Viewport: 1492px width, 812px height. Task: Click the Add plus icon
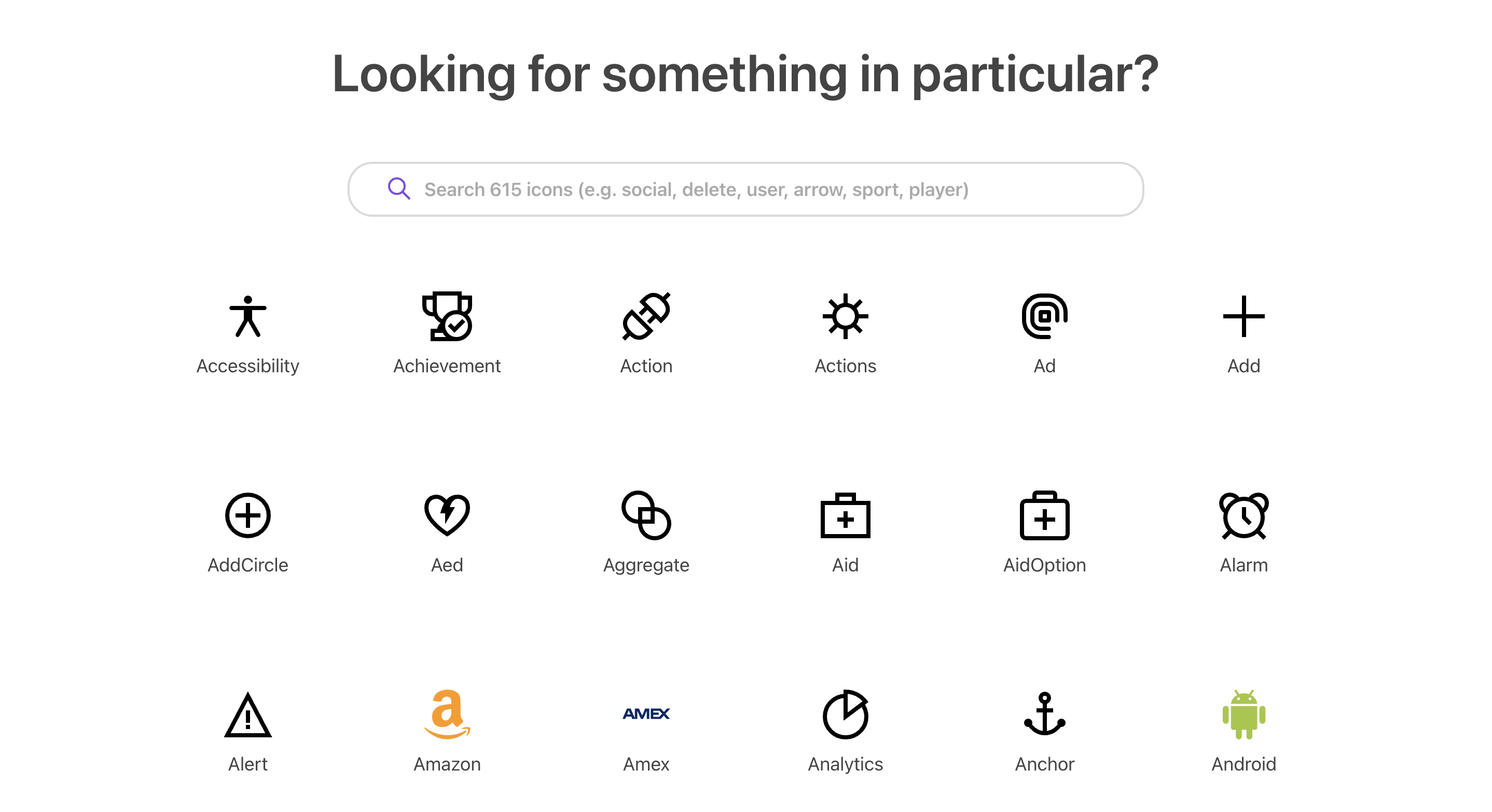click(1244, 316)
